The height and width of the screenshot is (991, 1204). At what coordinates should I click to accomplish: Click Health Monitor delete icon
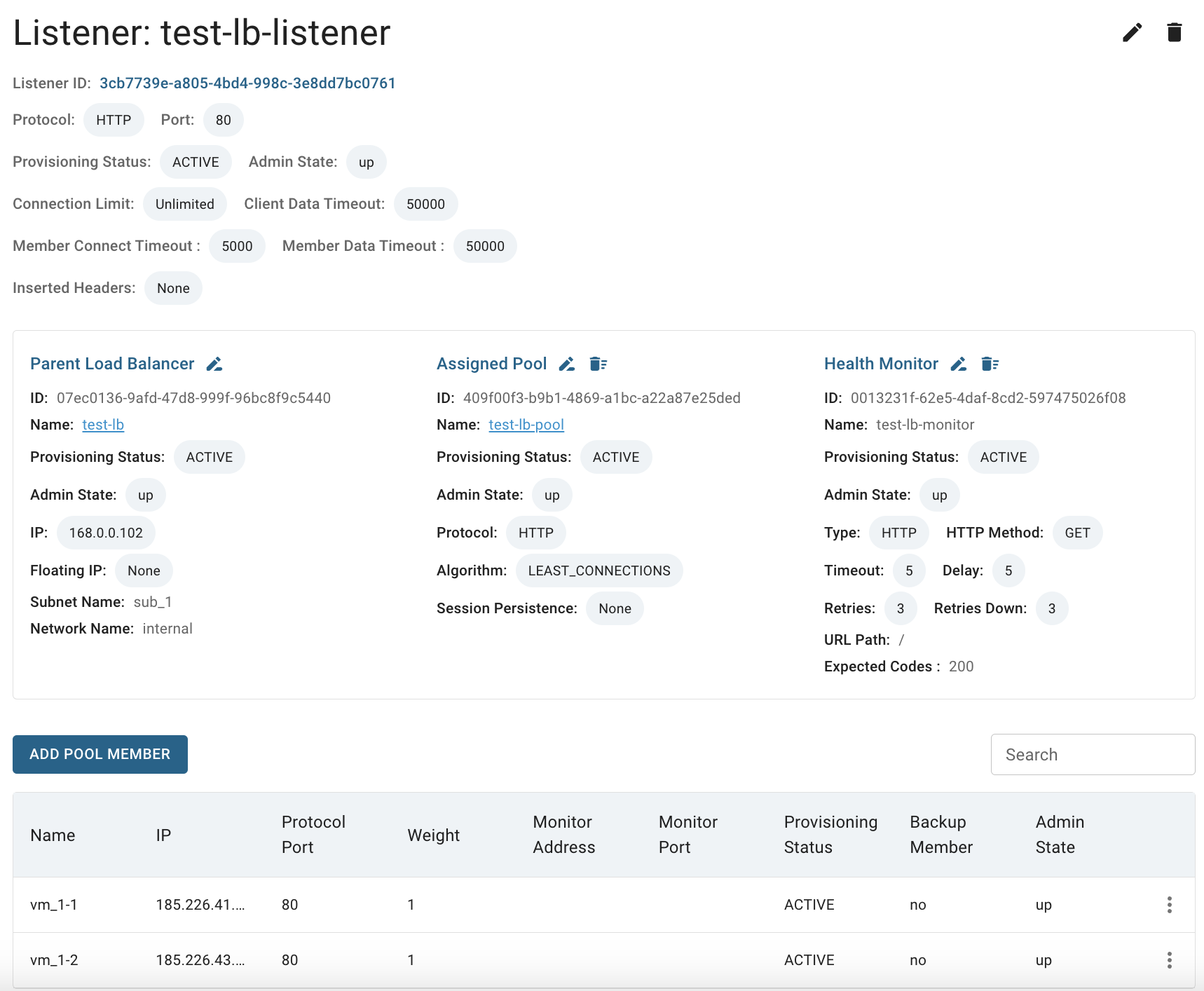coord(990,364)
